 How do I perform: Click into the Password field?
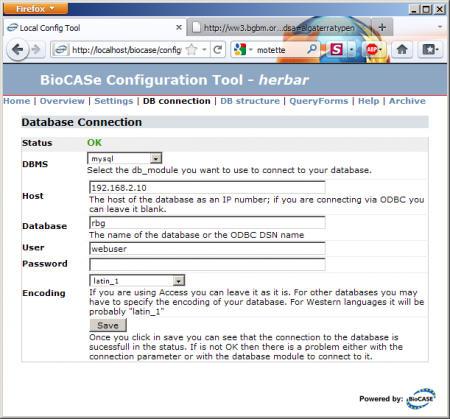point(207,264)
